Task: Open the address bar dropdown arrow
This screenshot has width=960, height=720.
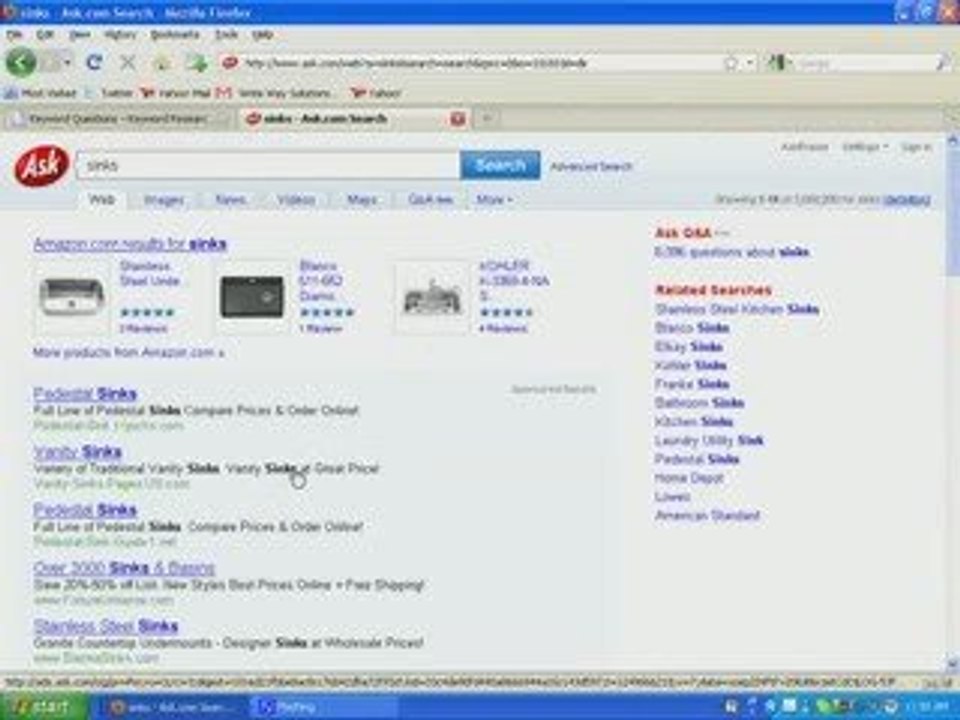Action: click(x=750, y=62)
